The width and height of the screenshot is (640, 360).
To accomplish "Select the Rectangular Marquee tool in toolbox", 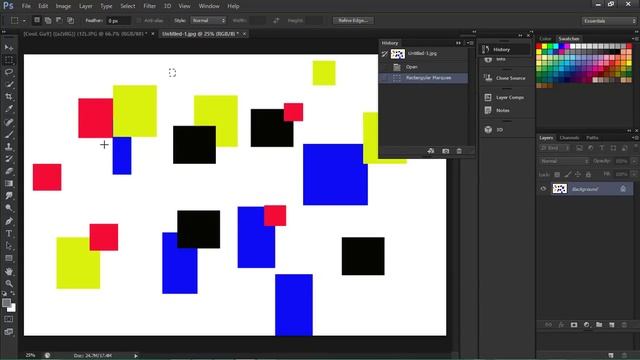I will coord(9,60).
